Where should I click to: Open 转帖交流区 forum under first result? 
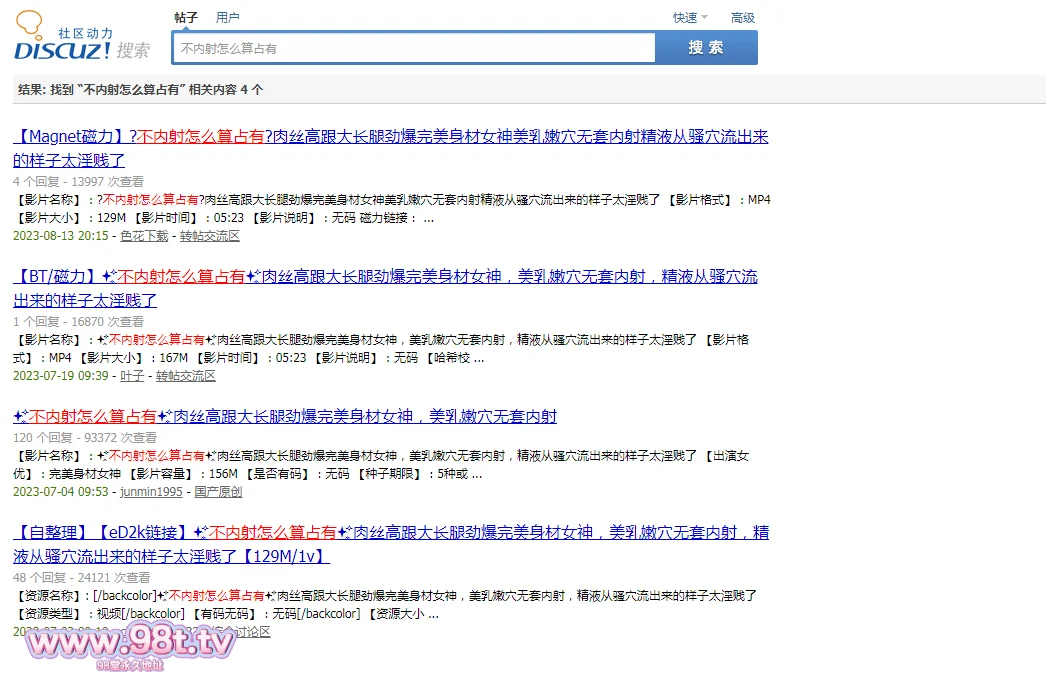pyautogui.click(x=210, y=236)
